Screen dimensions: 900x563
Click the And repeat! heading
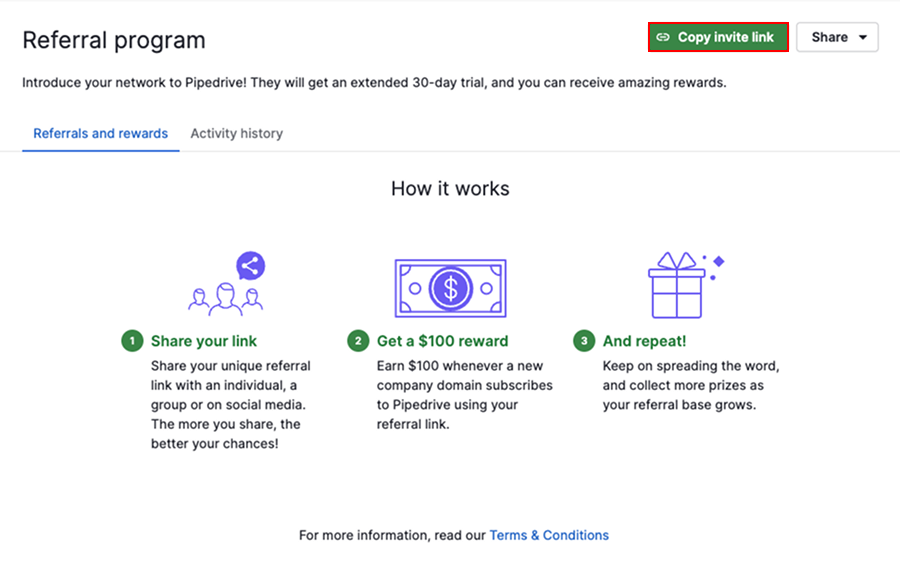point(644,341)
